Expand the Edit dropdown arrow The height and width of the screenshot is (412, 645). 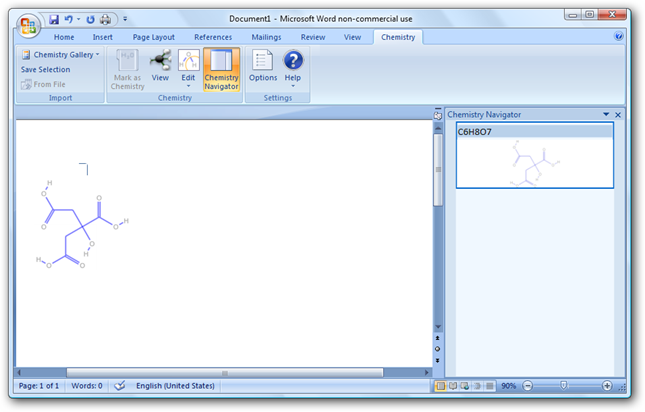click(x=188, y=86)
